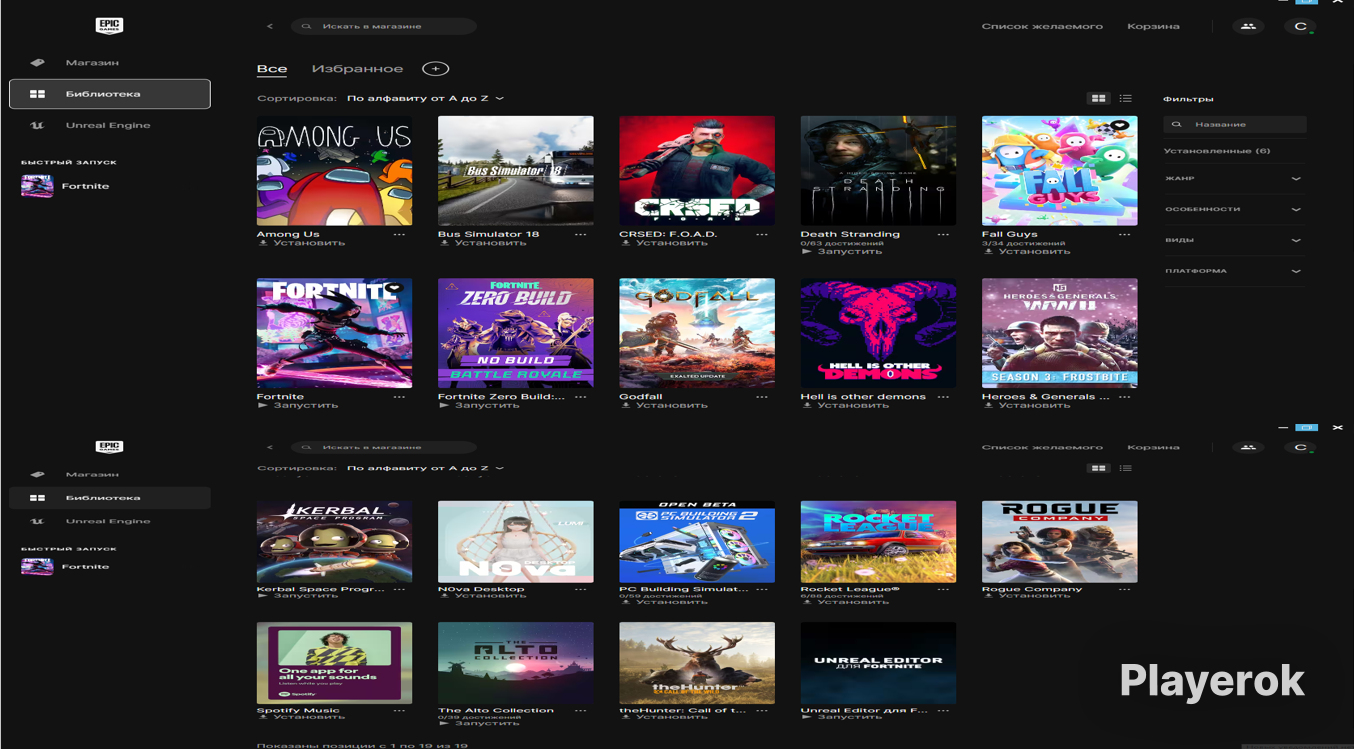Launch Fortnite from the quick launch icon

37,186
